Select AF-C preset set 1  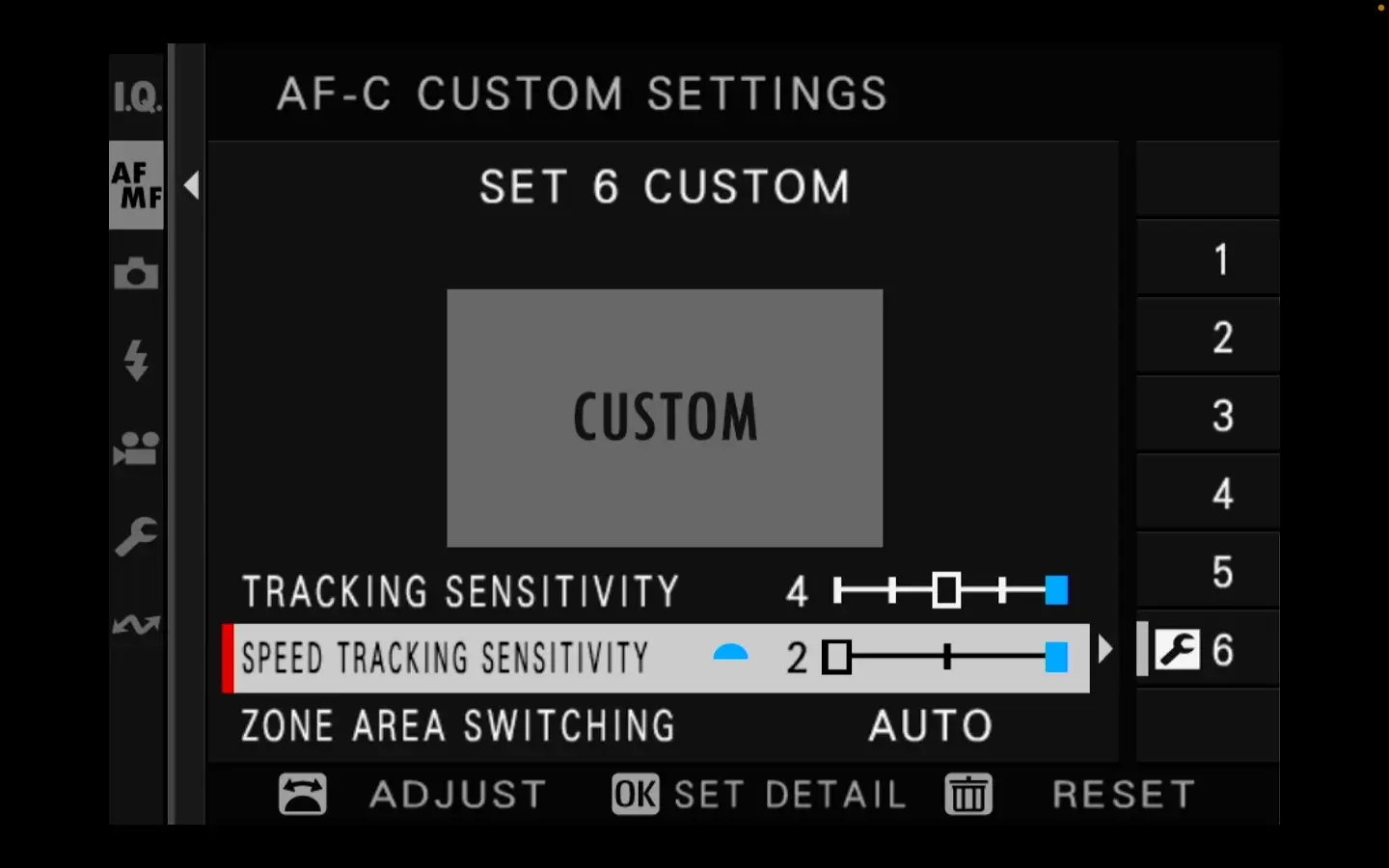click(x=1221, y=259)
